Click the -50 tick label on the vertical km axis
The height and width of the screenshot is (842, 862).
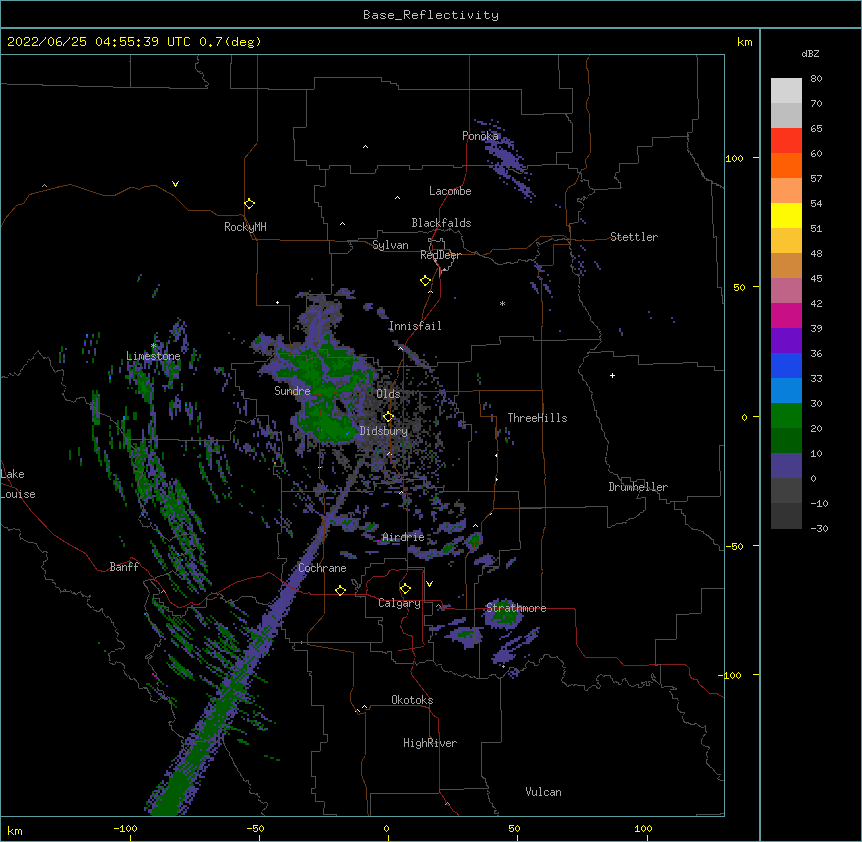734,546
